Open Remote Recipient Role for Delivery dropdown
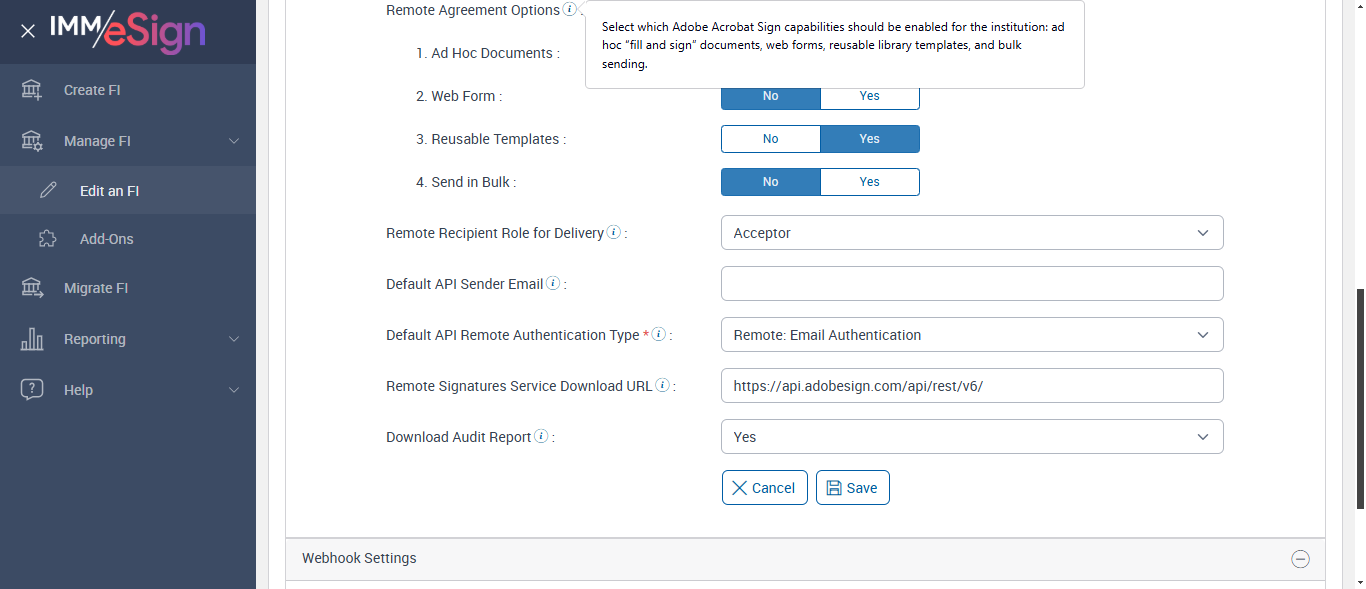The height and width of the screenshot is (589, 1366). point(971,233)
